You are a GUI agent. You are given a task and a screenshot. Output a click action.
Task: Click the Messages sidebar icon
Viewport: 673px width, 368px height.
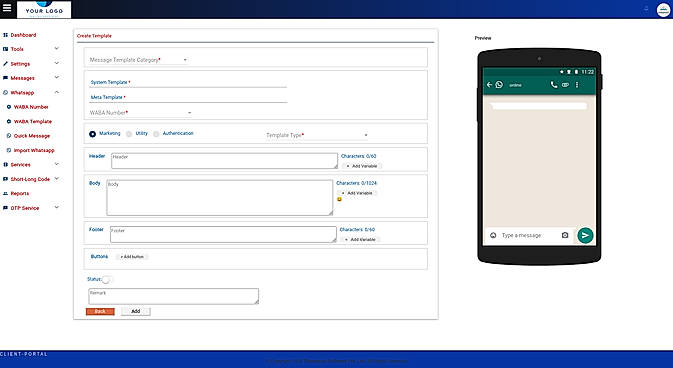coord(6,78)
